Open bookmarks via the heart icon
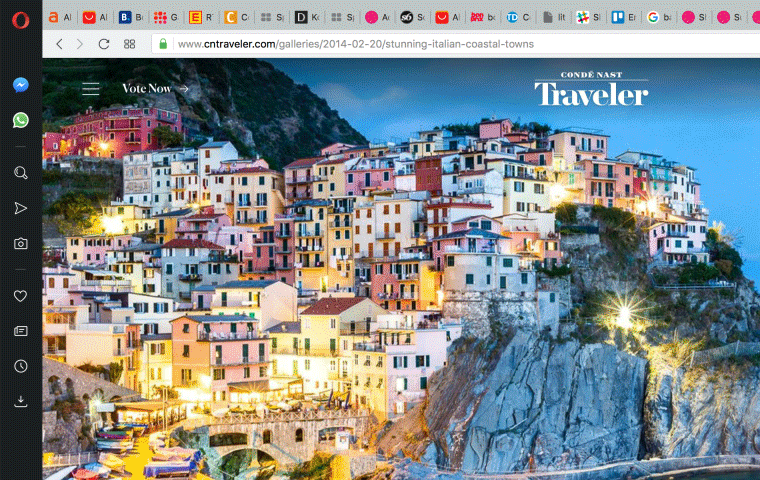760x480 pixels. click(x=20, y=296)
